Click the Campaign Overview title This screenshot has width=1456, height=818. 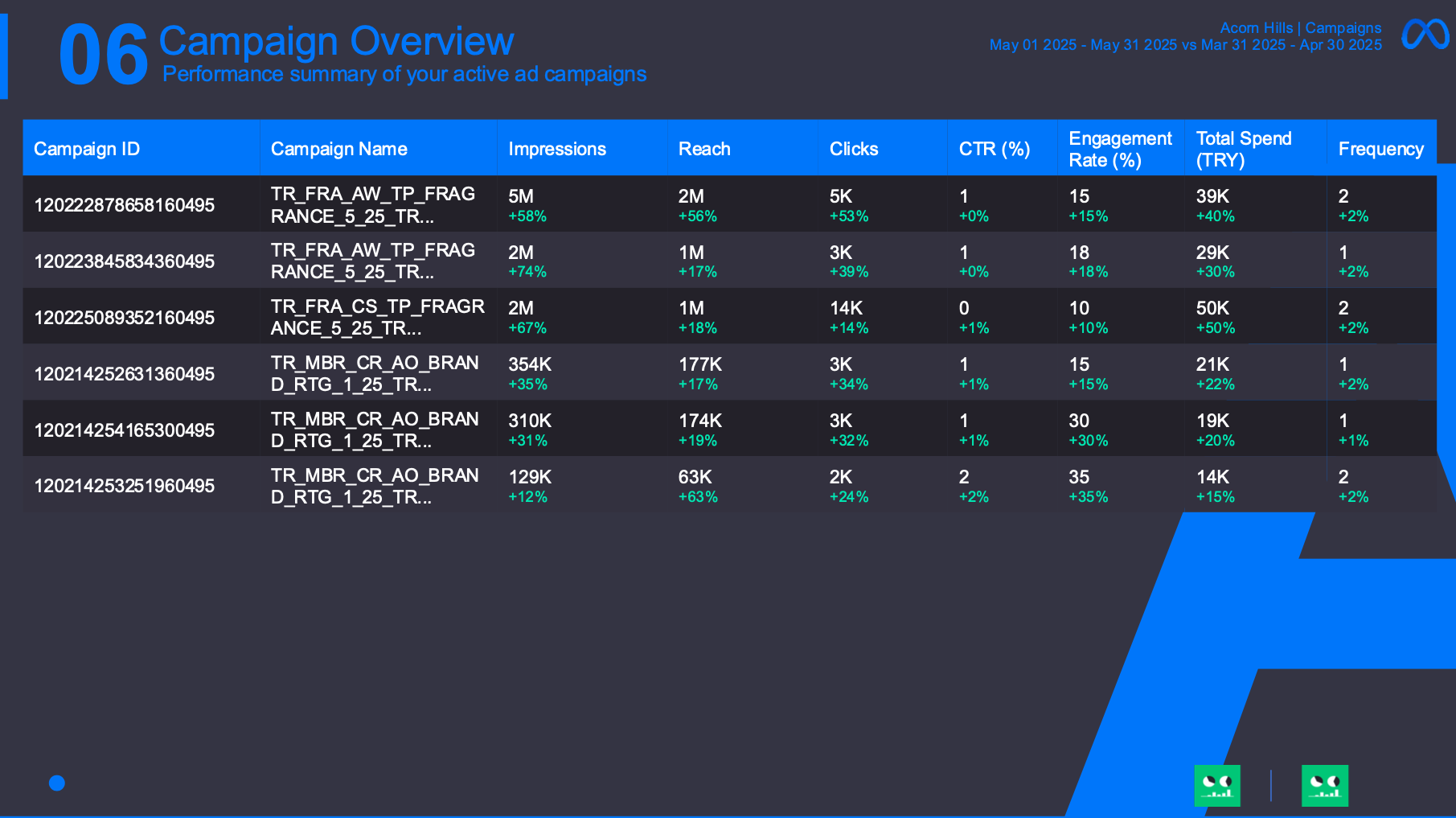point(336,41)
